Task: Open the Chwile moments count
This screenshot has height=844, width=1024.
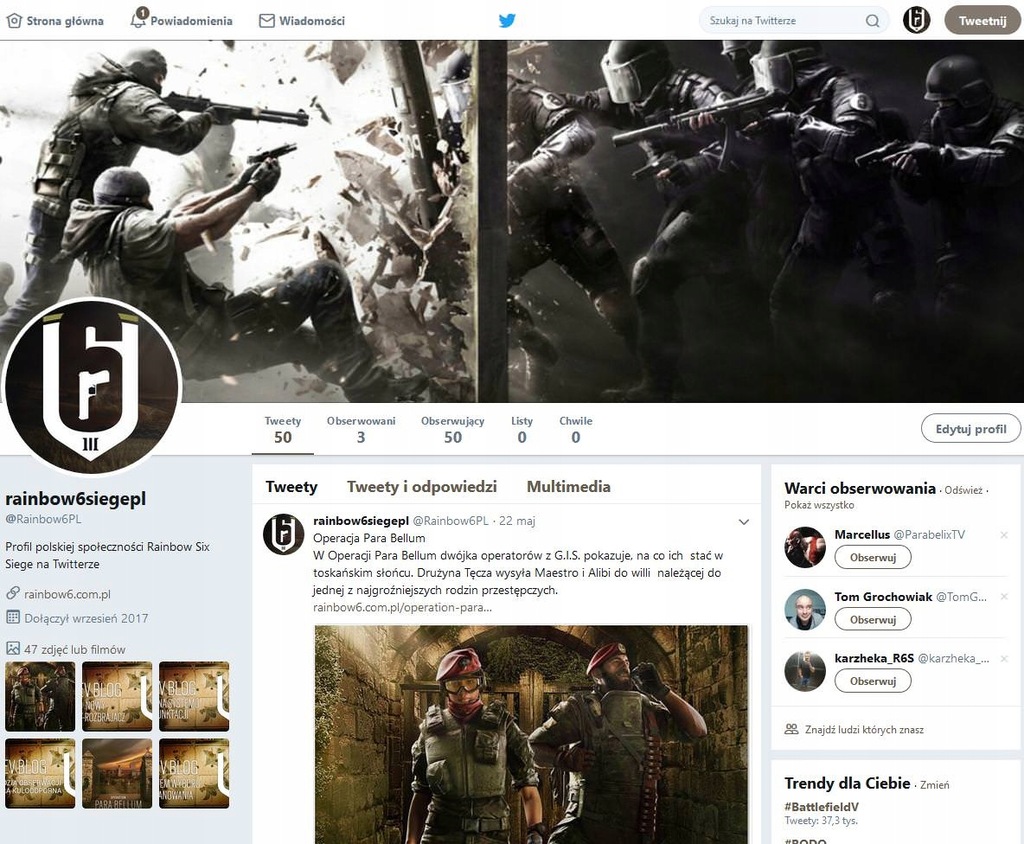Action: 575,430
